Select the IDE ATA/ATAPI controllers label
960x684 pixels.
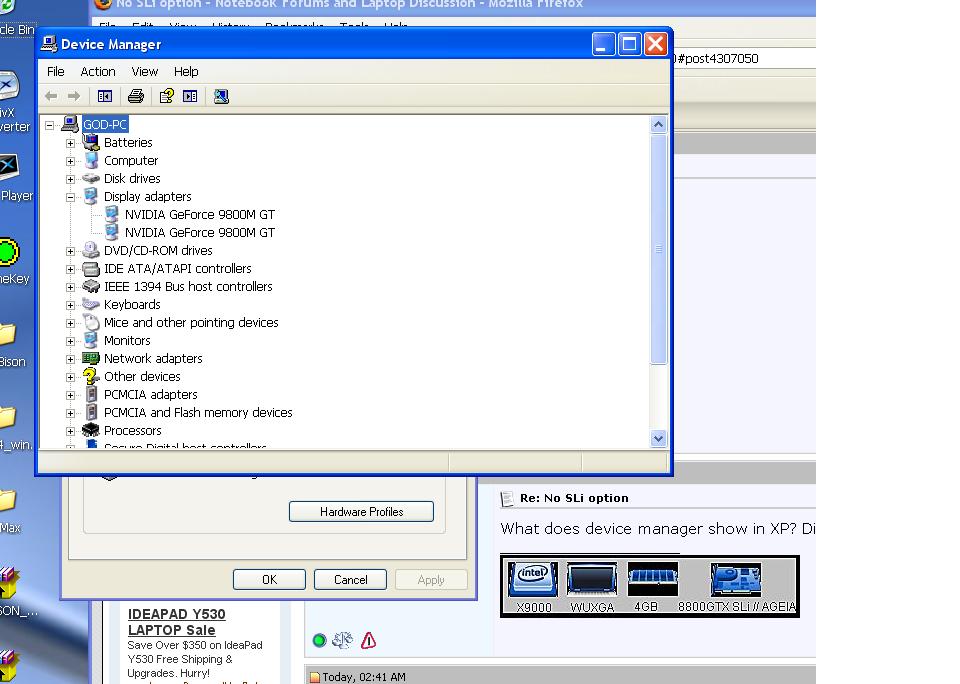click(x=178, y=268)
